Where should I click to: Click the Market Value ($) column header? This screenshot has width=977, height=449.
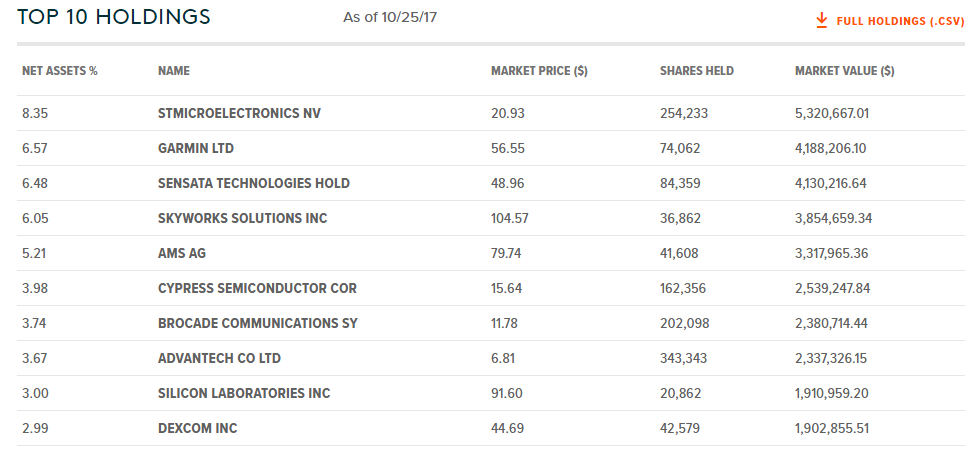pos(844,71)
